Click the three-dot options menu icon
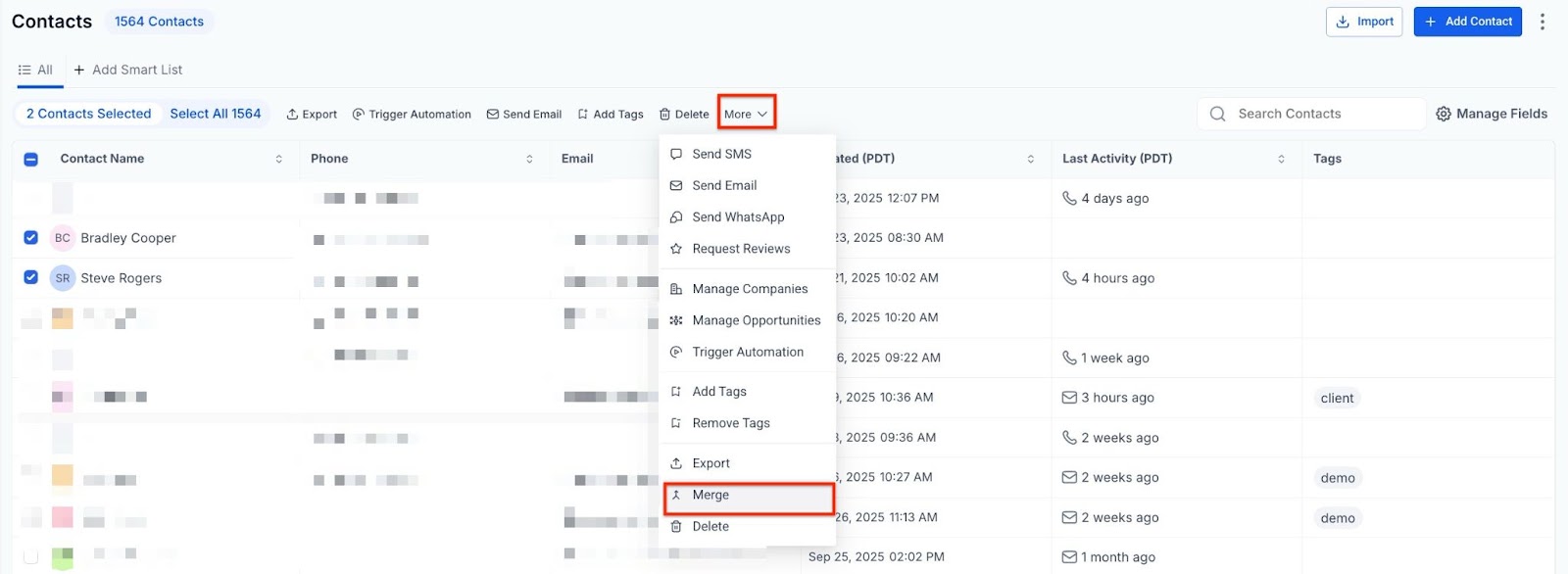 [1542, 22]
